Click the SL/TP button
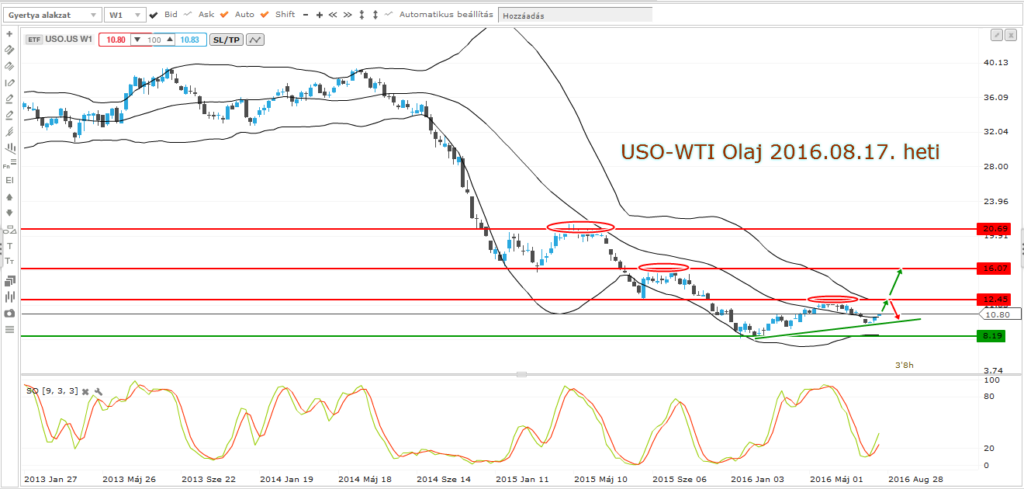The height and width of the screenshot is (489, 1024). coord(226,40)
